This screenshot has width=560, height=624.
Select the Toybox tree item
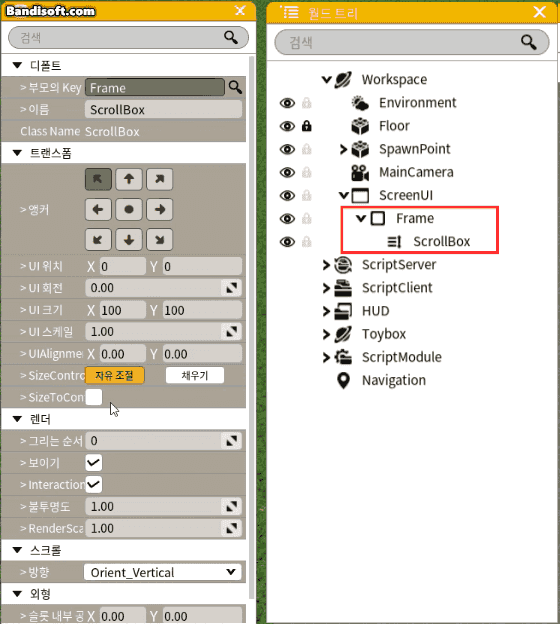[384, 334]
